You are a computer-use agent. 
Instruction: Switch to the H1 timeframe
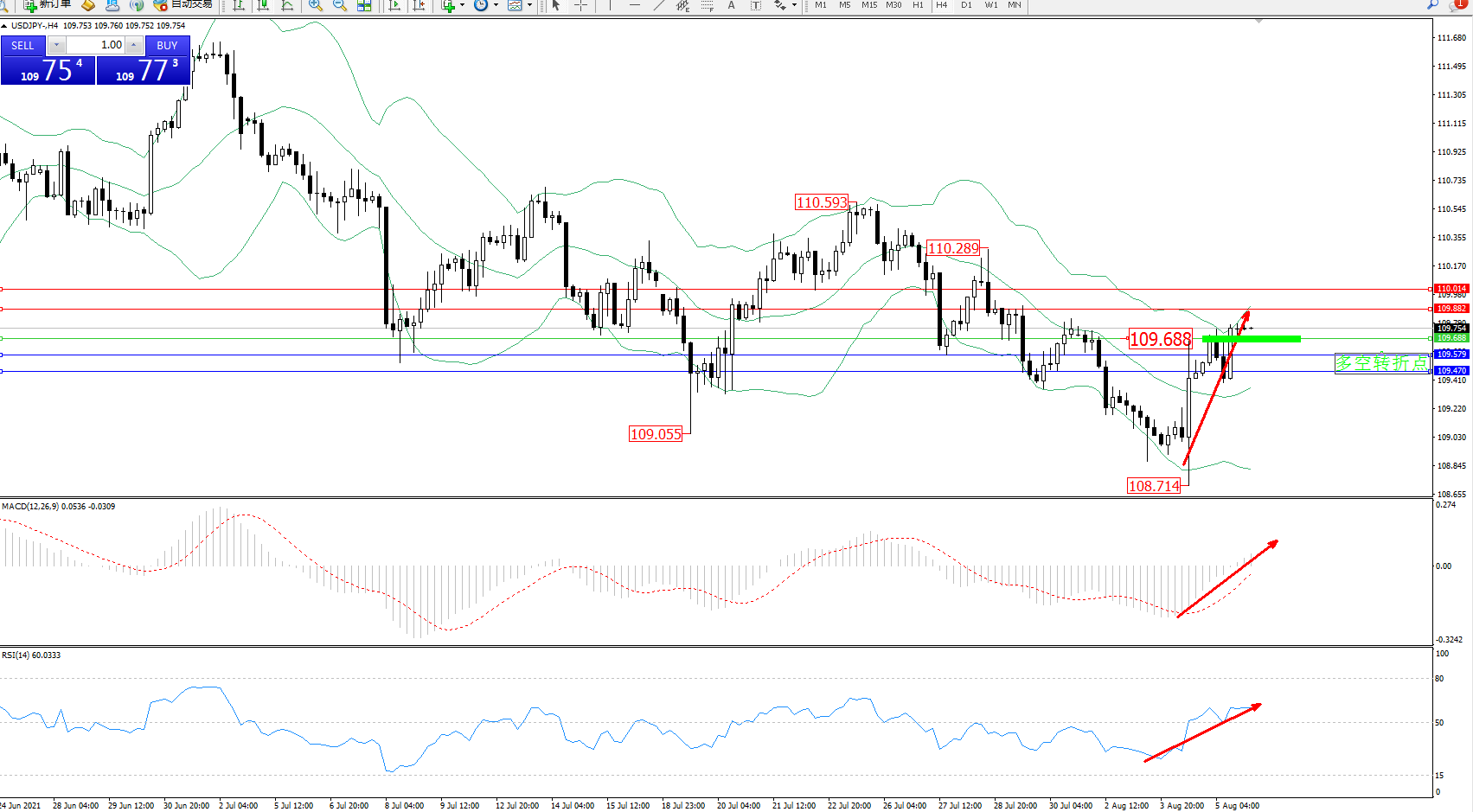[x=918, y=5]
